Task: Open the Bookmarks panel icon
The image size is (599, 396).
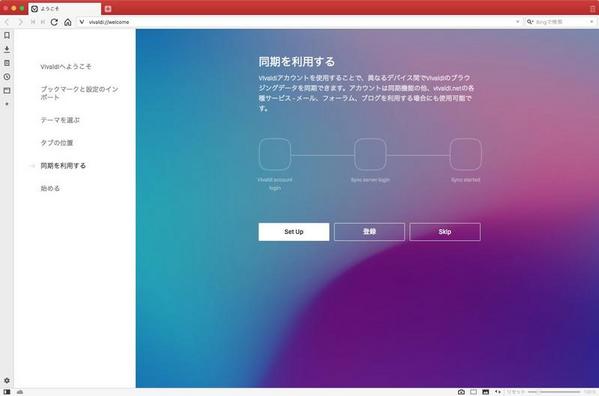Action: pos(7,35)
